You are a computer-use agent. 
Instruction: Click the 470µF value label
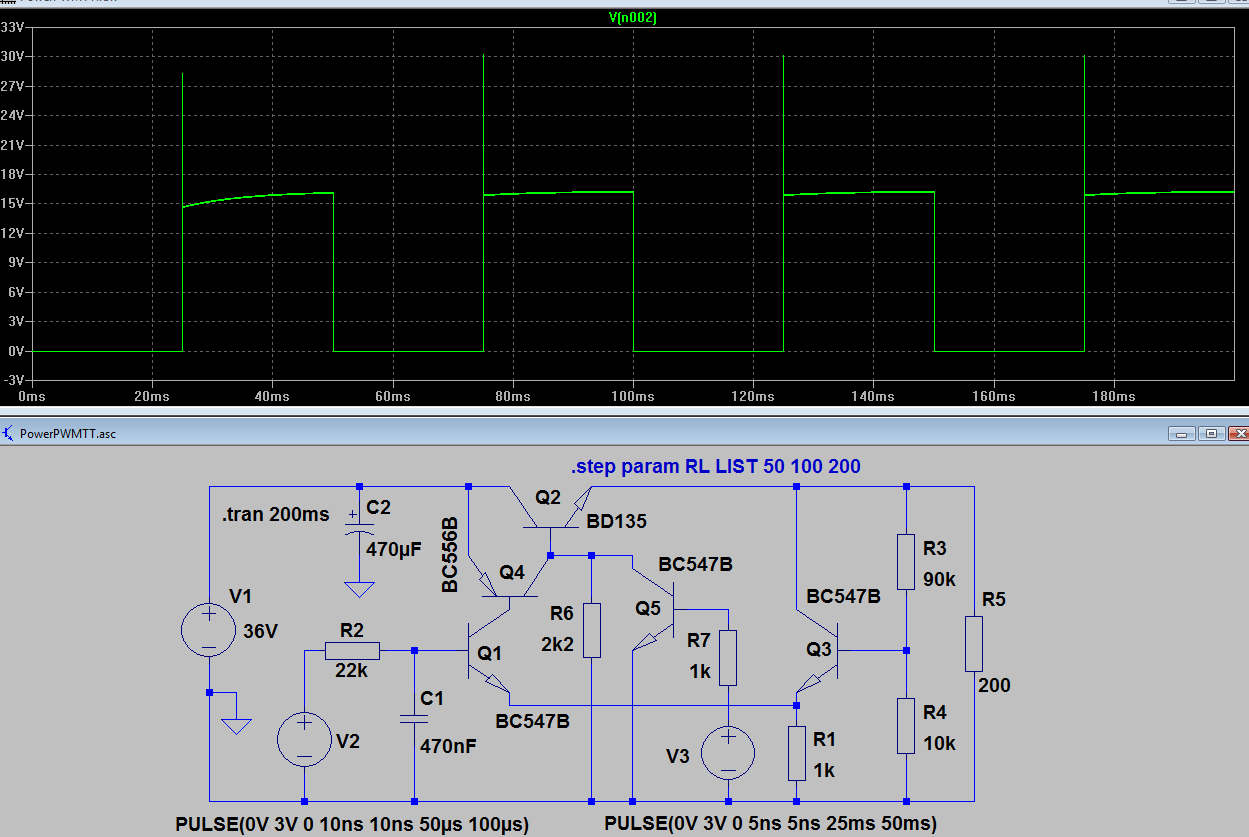[x=395, y=549]
